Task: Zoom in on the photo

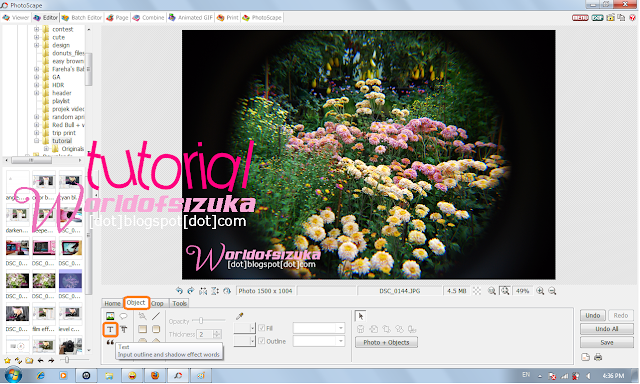Action: coord(540,291)
